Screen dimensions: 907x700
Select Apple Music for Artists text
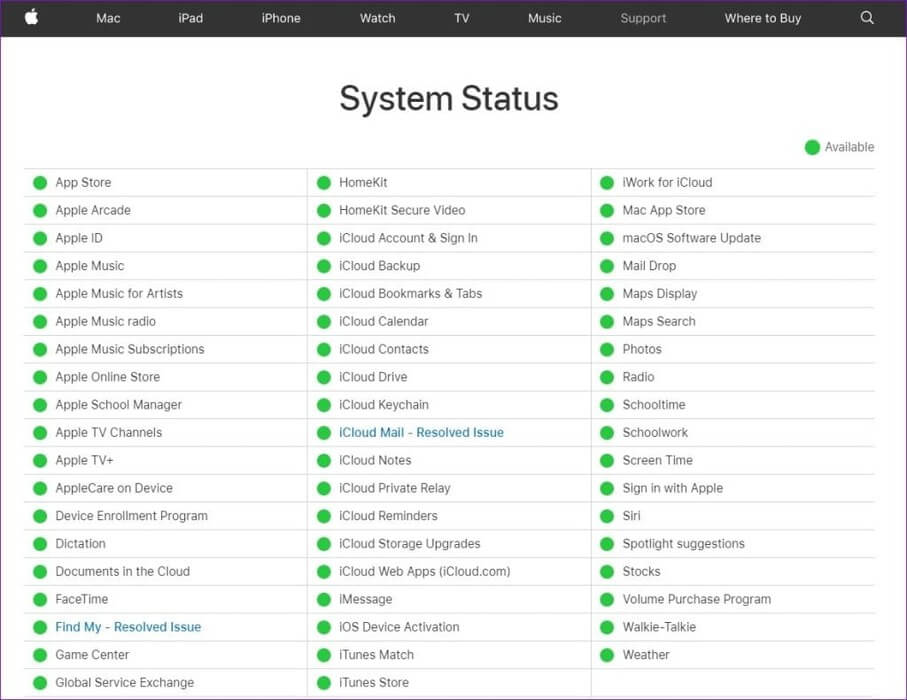coord(119,294)
